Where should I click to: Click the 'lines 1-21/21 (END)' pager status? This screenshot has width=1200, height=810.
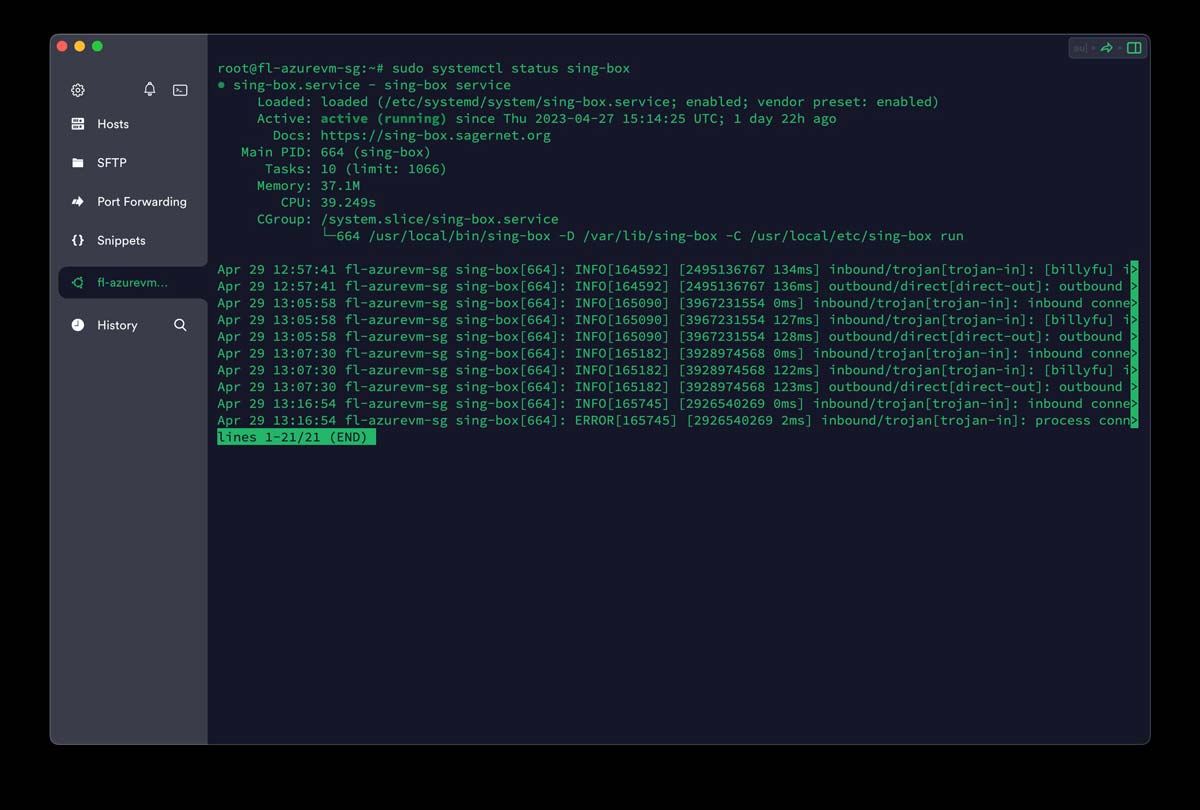296,437
